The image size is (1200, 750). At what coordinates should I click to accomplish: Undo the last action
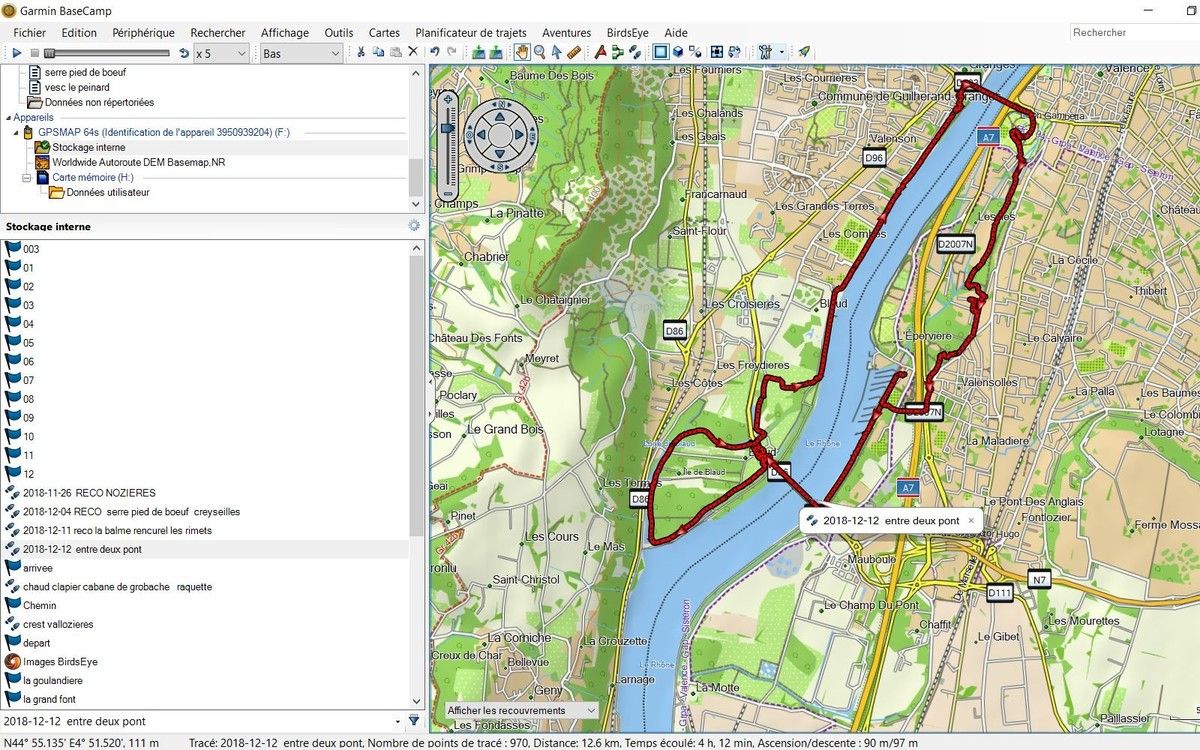[434, 52]
